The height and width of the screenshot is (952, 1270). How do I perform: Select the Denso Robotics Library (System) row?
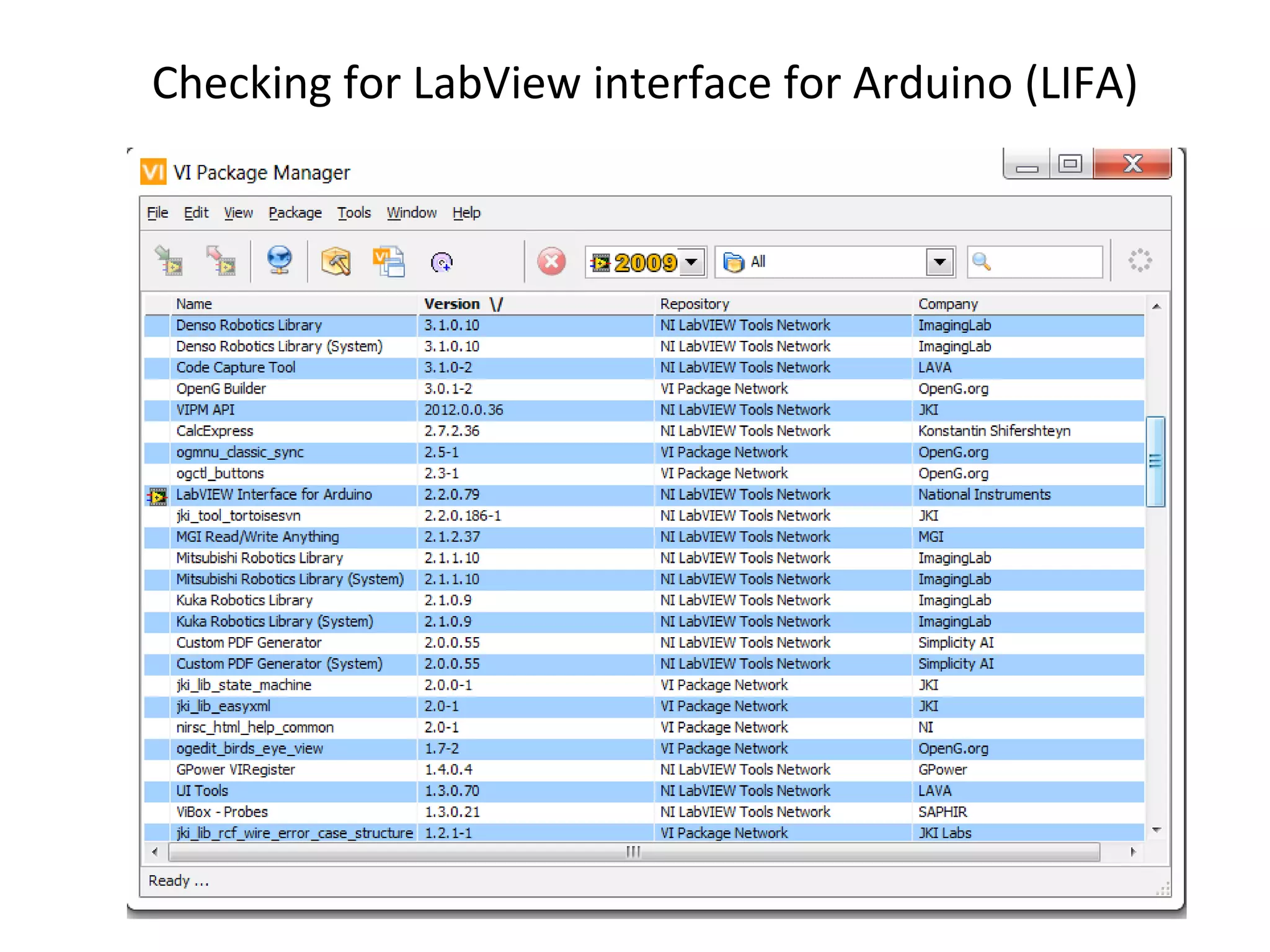point(645,346)
